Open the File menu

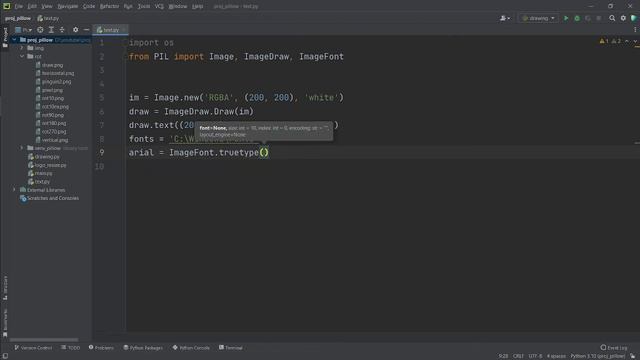point(19,6)
